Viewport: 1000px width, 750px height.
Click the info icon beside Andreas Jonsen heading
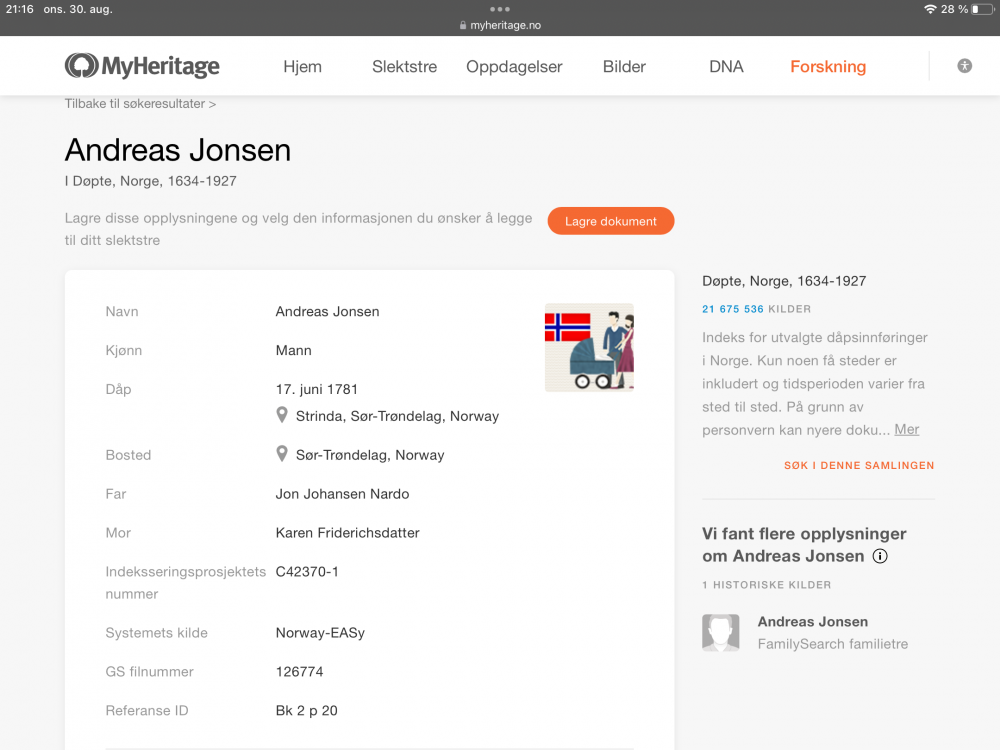[x=880, y=556]
